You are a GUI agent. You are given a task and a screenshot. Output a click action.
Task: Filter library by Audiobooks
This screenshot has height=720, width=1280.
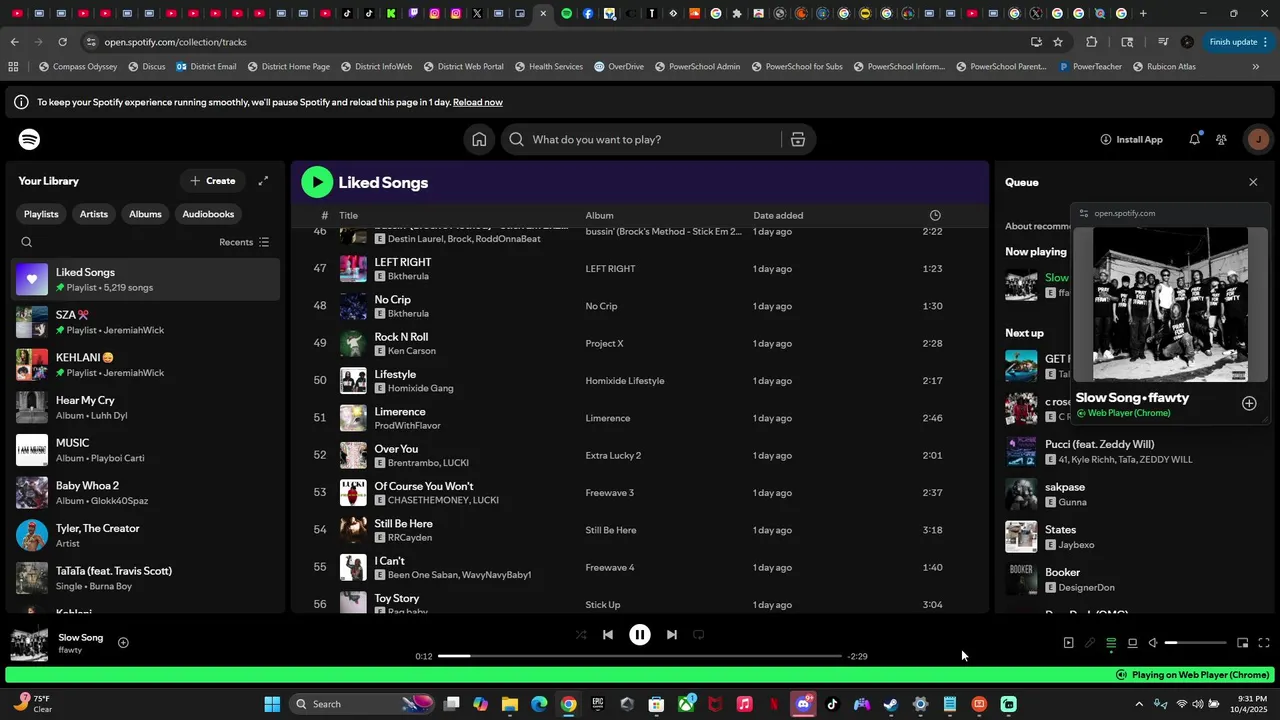(208, 214)
